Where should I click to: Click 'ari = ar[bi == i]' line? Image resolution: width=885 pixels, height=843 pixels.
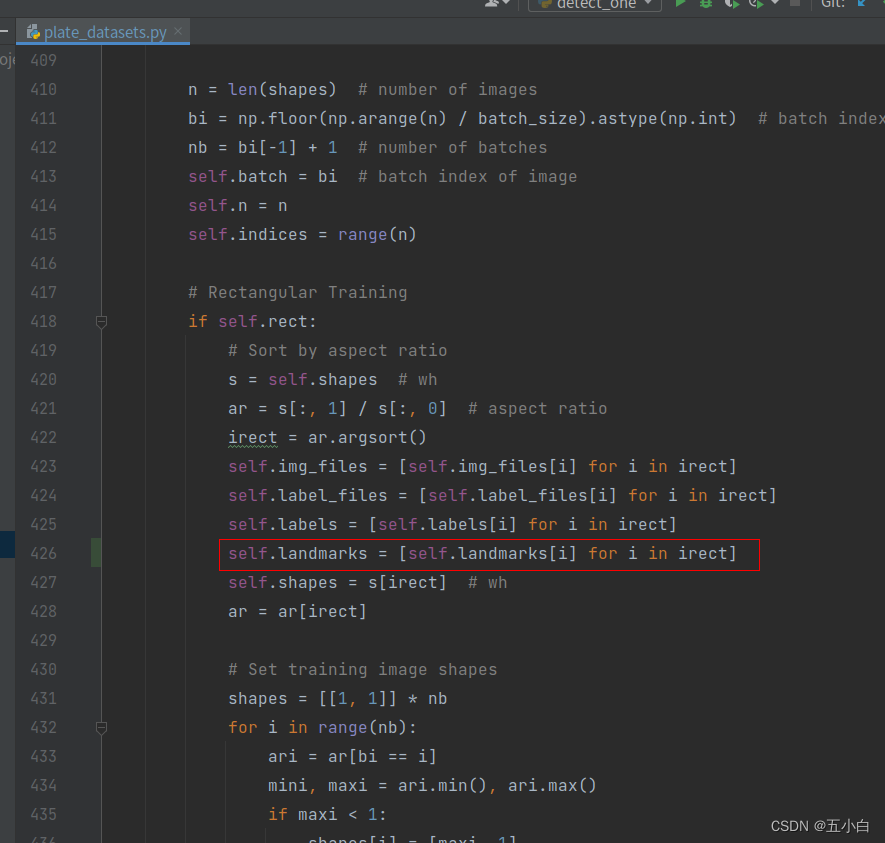[352, 757]
